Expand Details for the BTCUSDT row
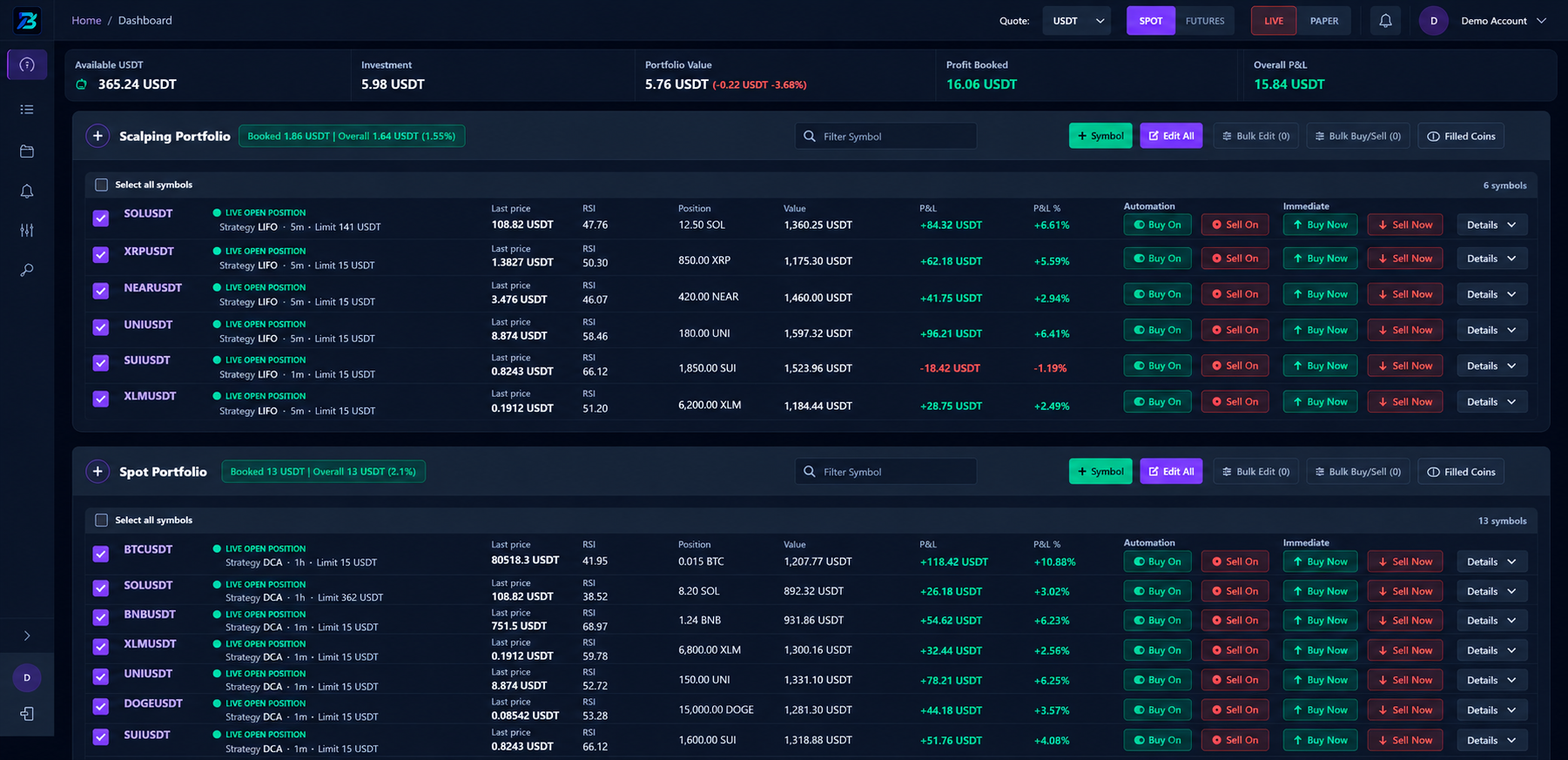The image size is (1568, 760). tap(1491, 562)
